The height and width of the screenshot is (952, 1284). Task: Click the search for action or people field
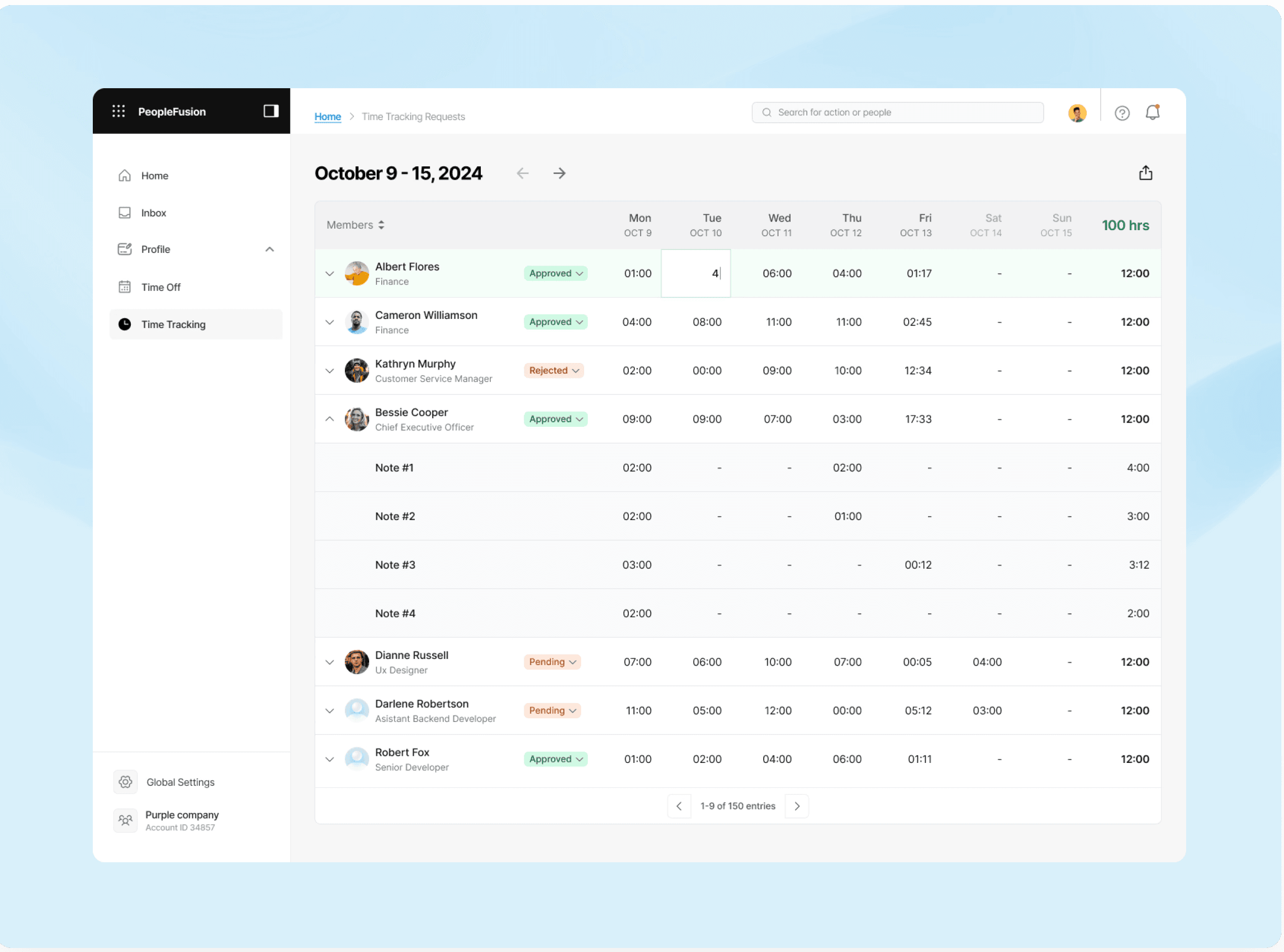click(x=897, y=113)
